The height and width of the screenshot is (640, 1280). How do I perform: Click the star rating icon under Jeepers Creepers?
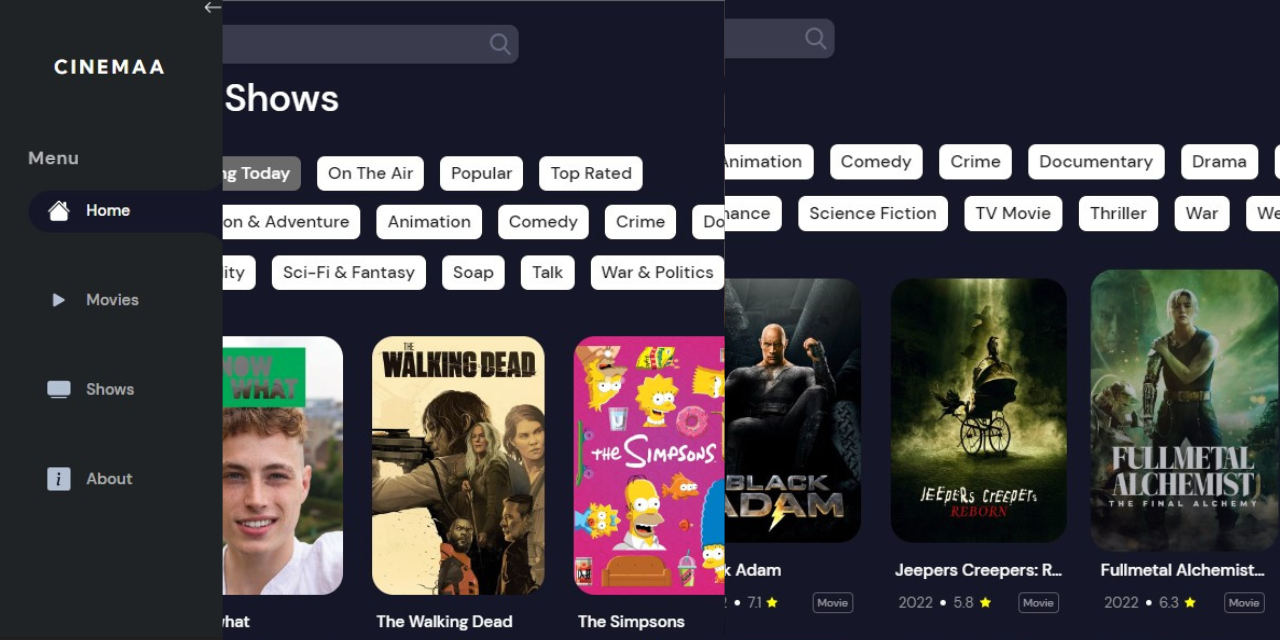point(985,603)
